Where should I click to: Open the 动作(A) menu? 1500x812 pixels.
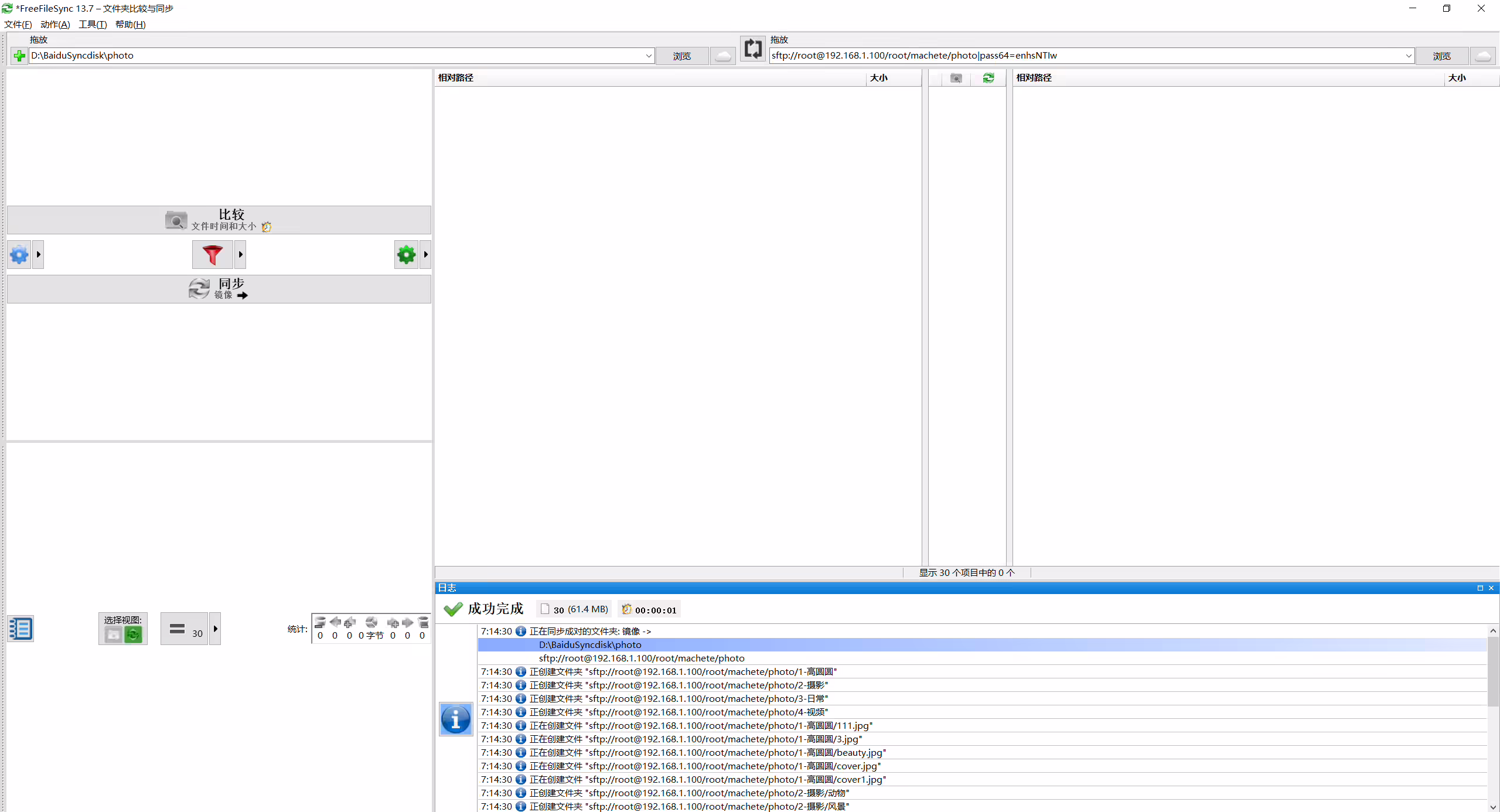pyautogui.click(x=55, y=24)
